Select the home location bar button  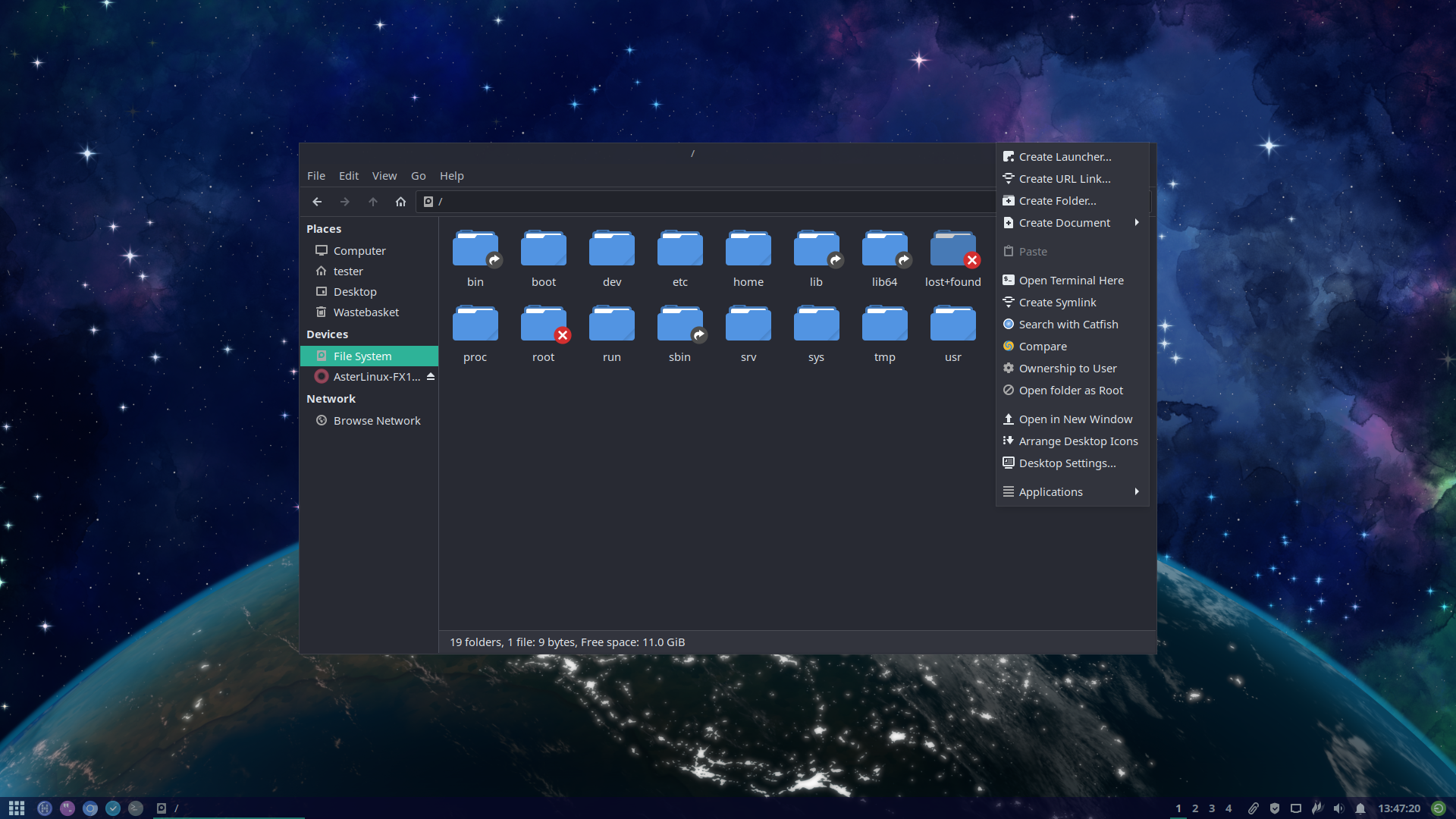(x=399, y=201)
